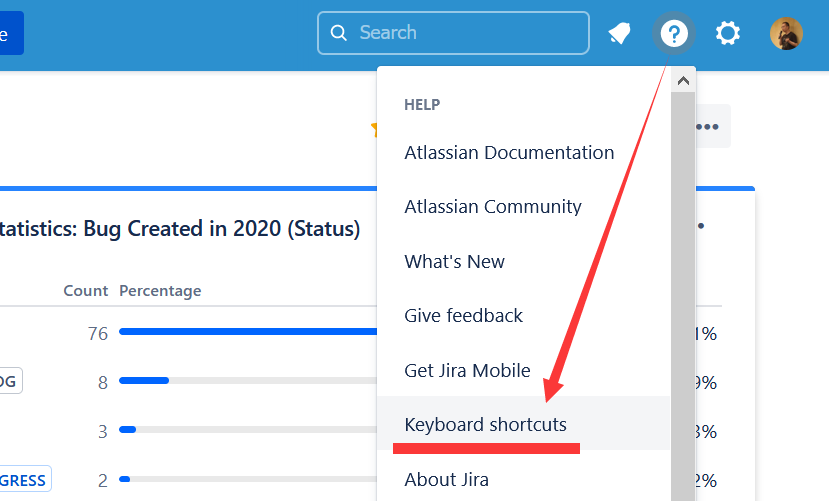Click the count value 76
The height and width of the screenshot is (501, 829).
coord(98,333)
